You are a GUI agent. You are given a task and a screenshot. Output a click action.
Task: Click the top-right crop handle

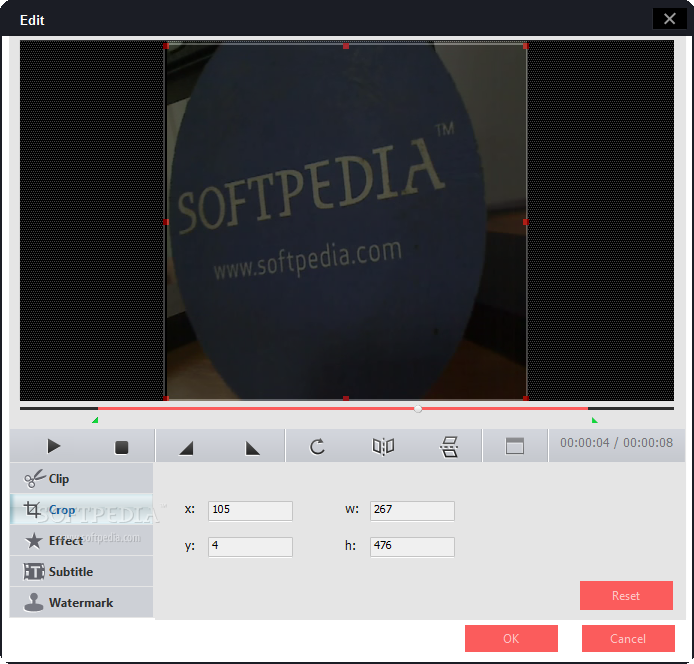[x=526, y=46]
